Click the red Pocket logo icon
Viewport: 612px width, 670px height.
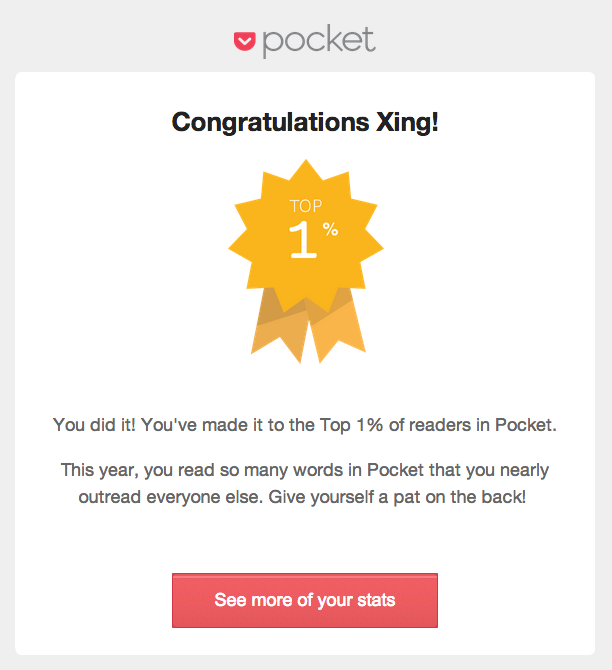pos(244,41)
